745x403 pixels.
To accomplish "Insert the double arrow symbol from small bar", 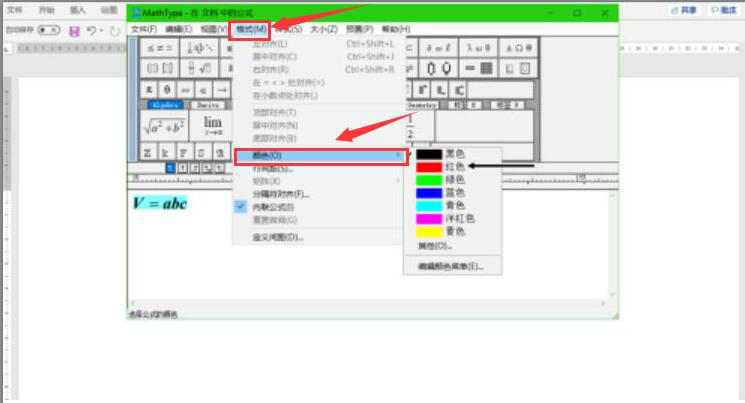I will [185, 89].
